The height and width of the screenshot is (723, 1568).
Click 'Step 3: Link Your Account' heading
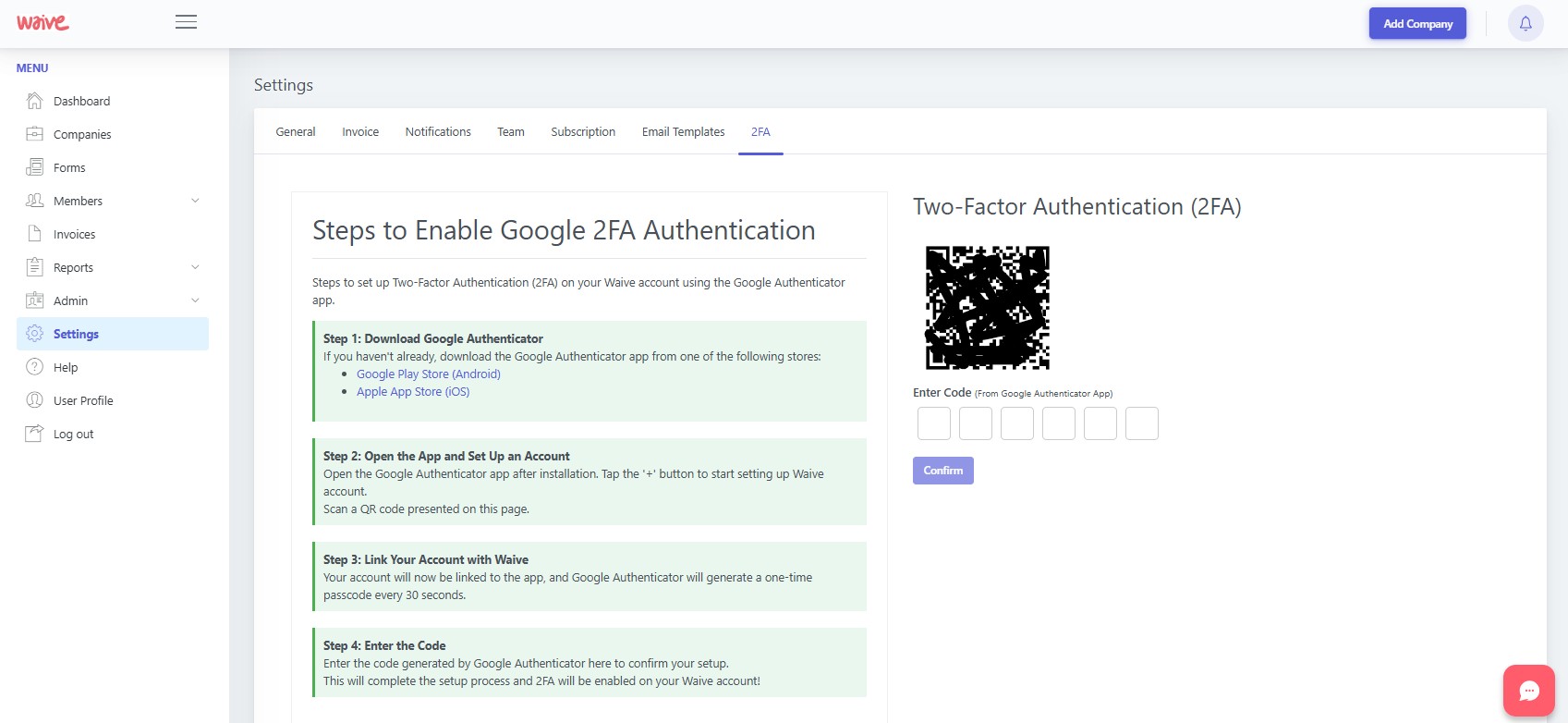[x=426, y=559]
